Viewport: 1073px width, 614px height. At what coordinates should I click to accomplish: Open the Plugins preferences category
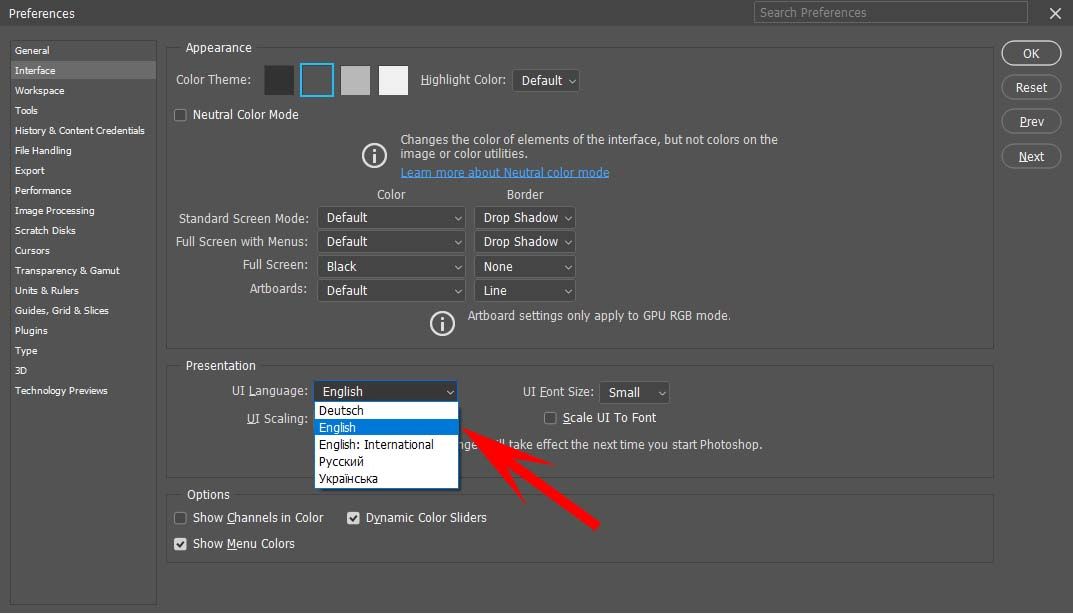(x=83, y=331)
